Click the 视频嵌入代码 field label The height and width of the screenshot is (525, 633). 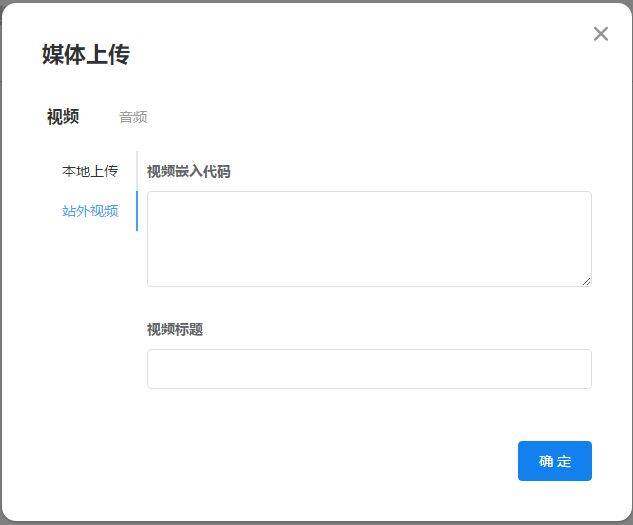[189, 171]
